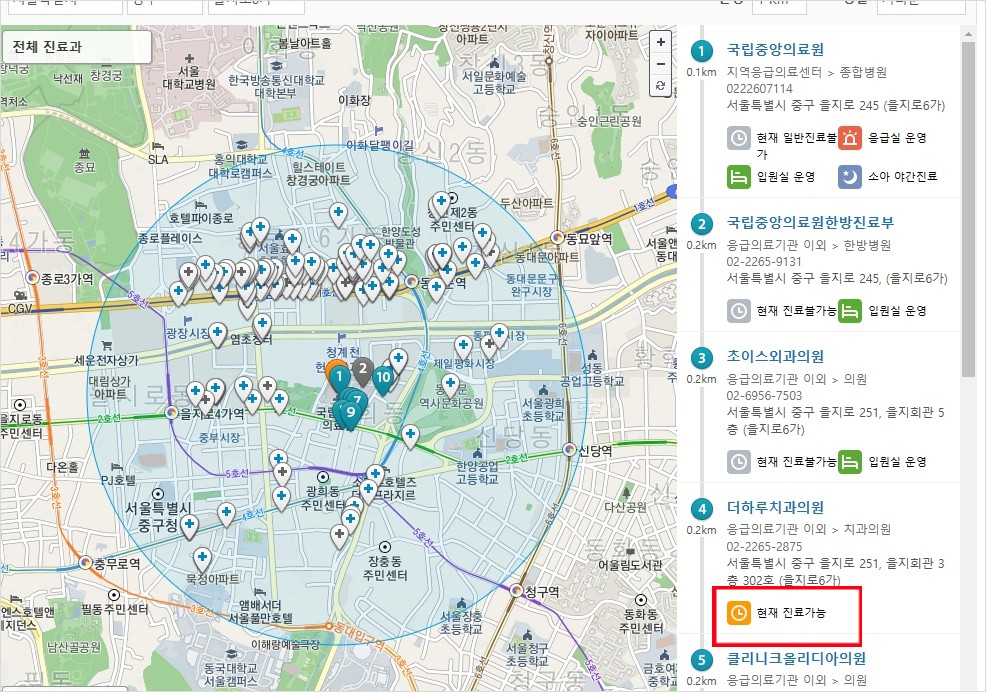Click the 청구역 subway station marker

click(x=516, y=590)
